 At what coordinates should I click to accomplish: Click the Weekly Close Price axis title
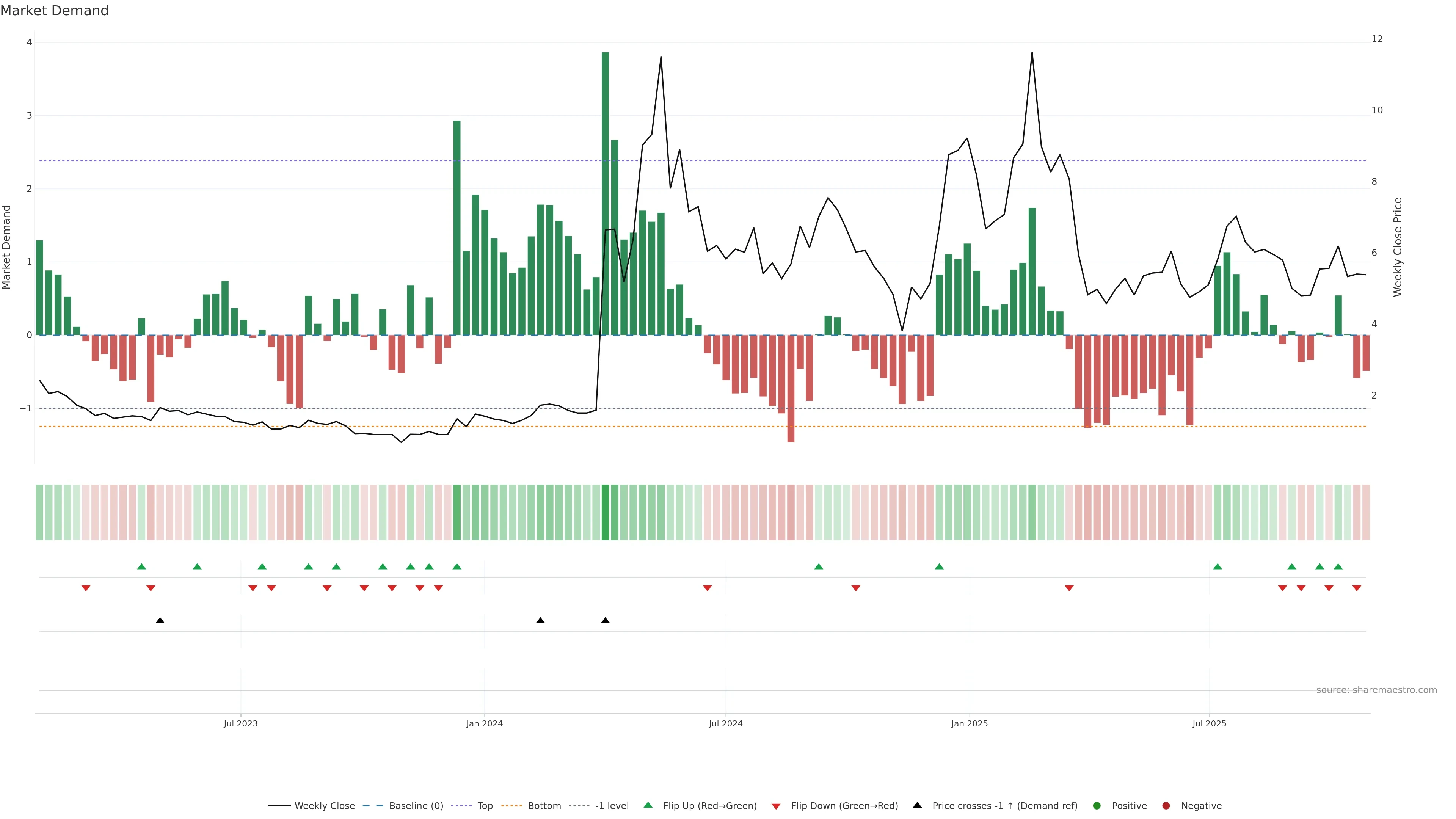(1398, 247)
